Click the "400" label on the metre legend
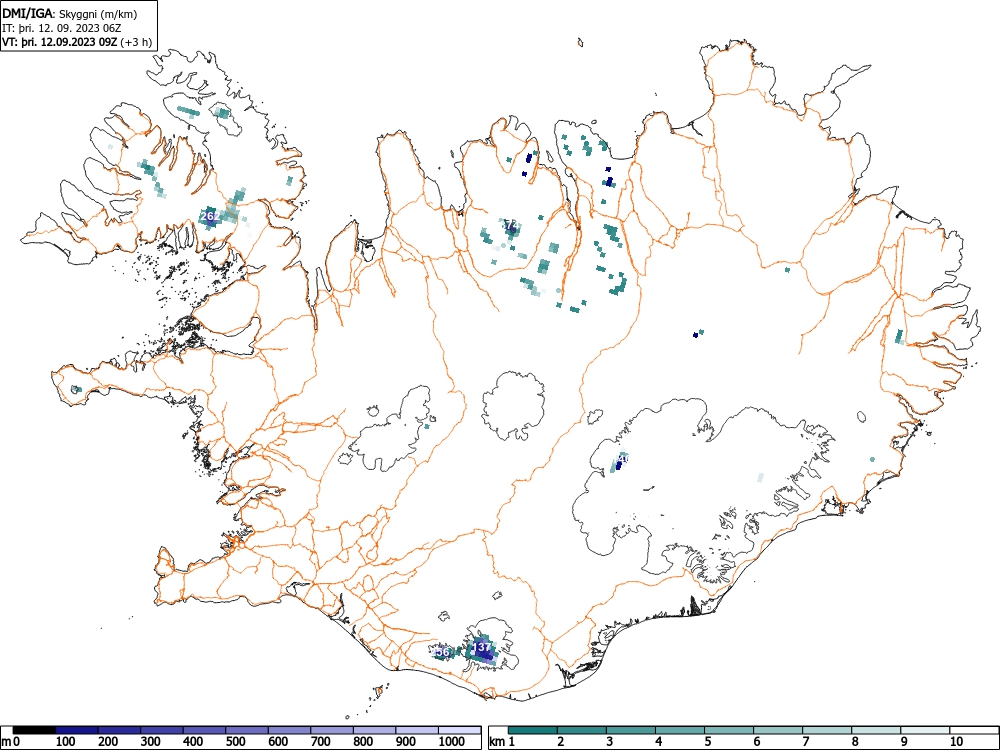Screen dimensions: 1000x750 pyautogui.click(x=193, y=742)
